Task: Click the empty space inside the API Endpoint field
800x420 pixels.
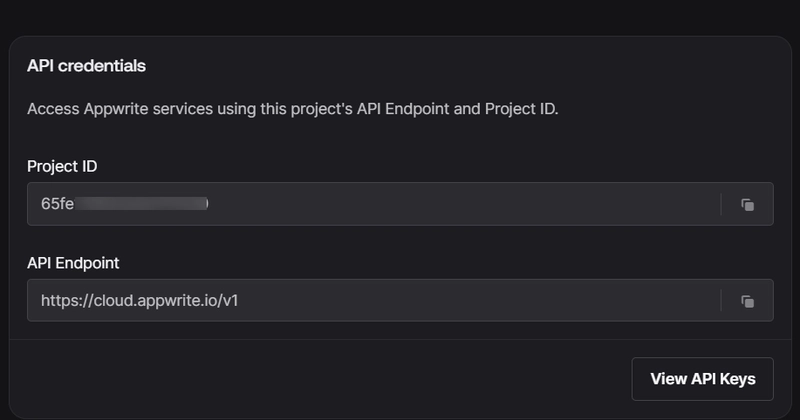Action: click(479, 300)
